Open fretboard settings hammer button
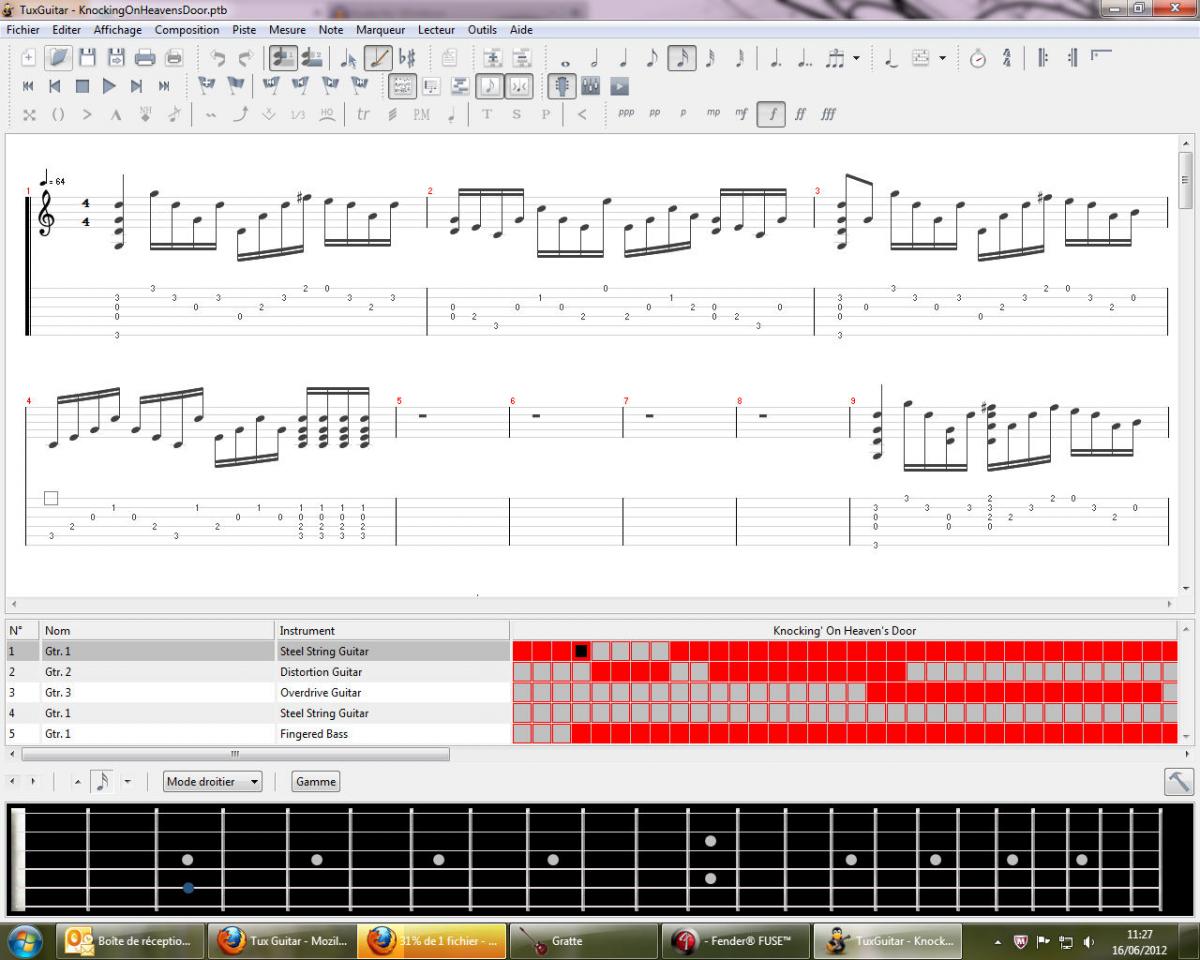The image size is (1200, 960). pyautogui.click(x=1179, y=782)
